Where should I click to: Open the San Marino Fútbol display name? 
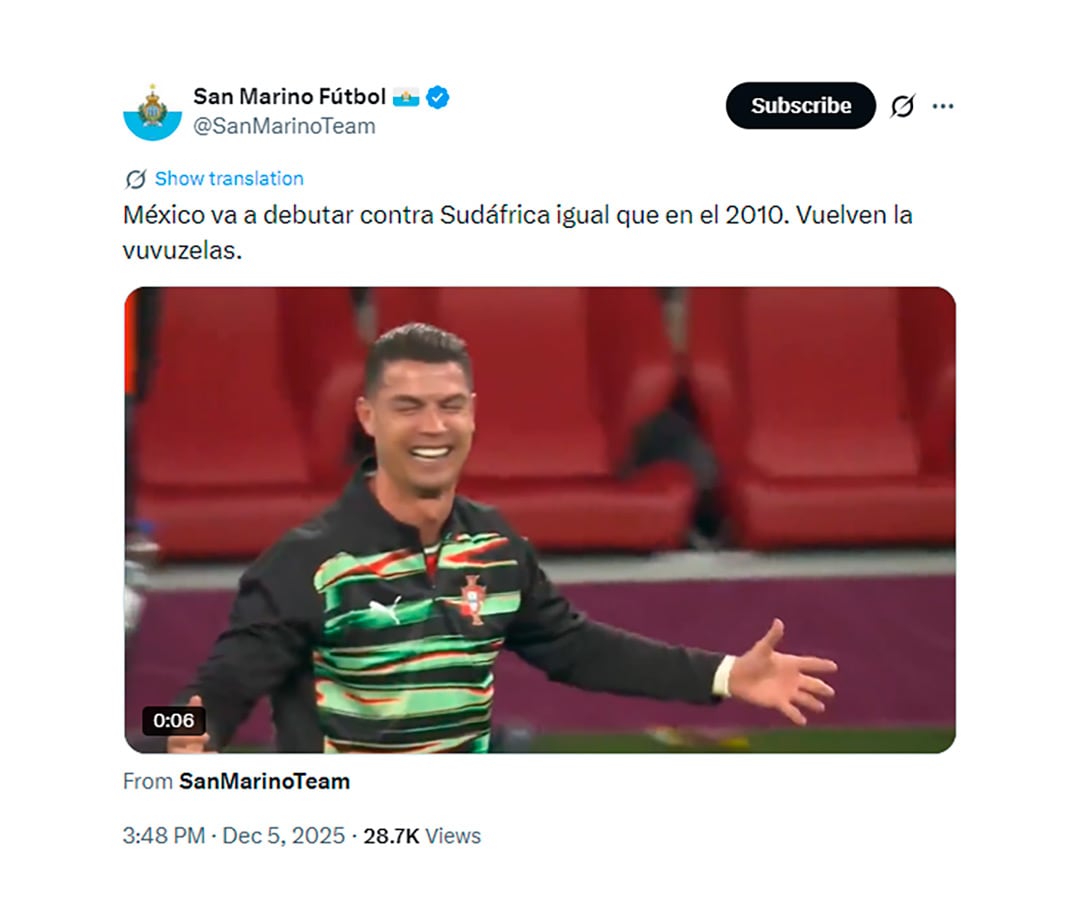click(x=289, y=96)
